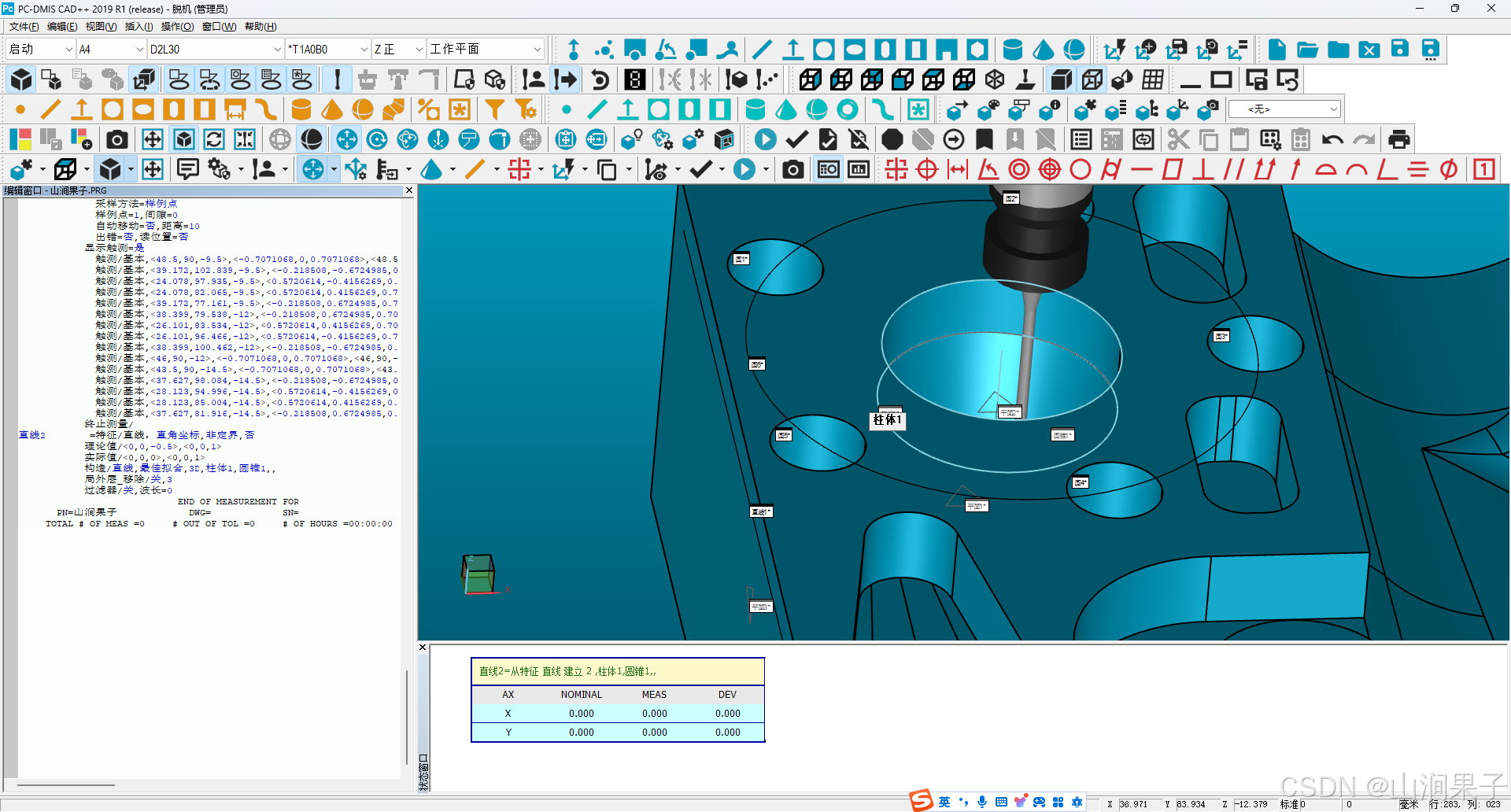Toggle the probe readout digit button

(635, 79)
